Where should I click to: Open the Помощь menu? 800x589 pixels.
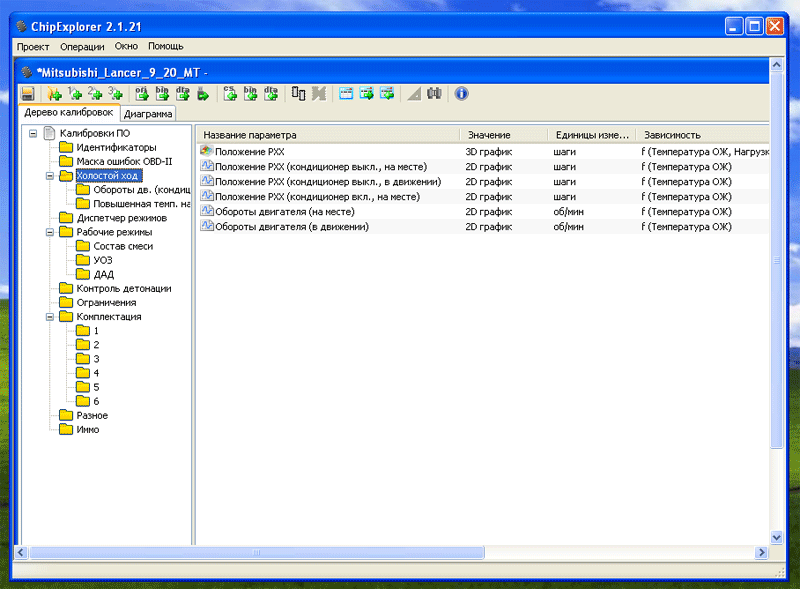[166, 46]
